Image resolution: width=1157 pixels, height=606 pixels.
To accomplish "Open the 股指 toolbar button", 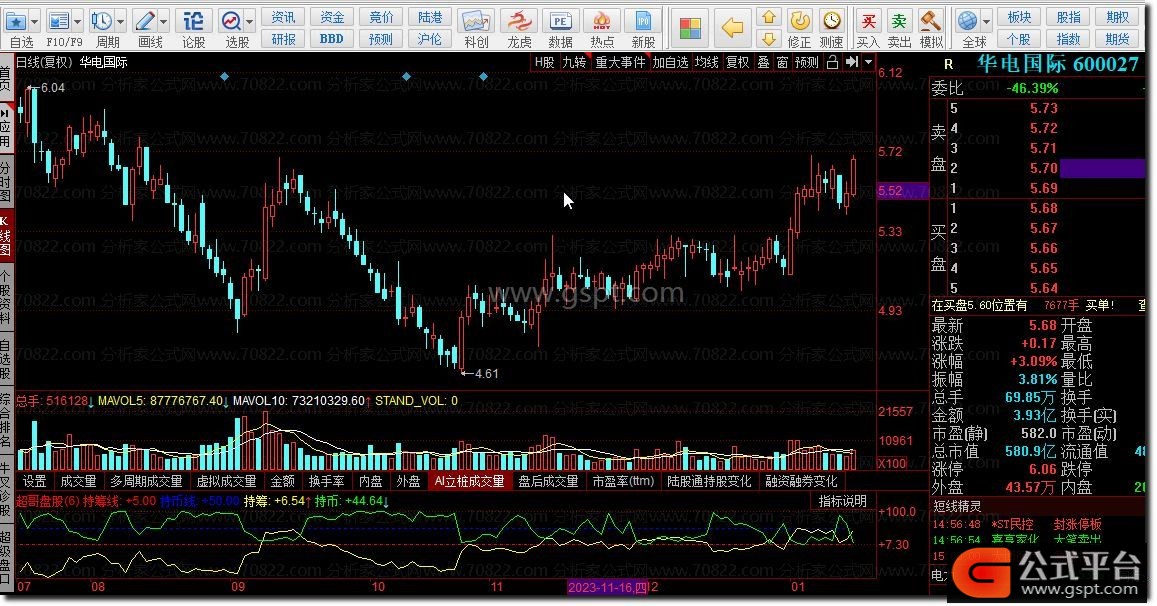I will click(x=1068, y=17).
